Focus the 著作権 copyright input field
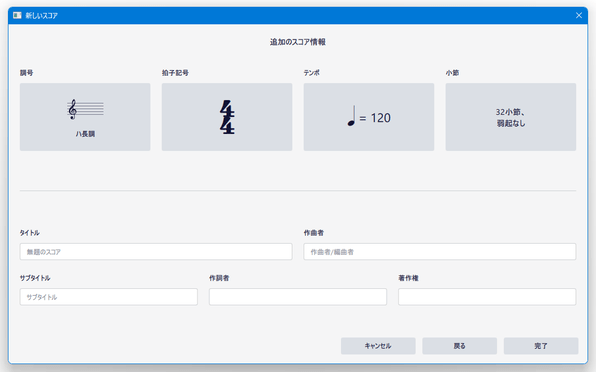Image resolution: width=596 pixels, height=372 pixels. coord(487,297)
